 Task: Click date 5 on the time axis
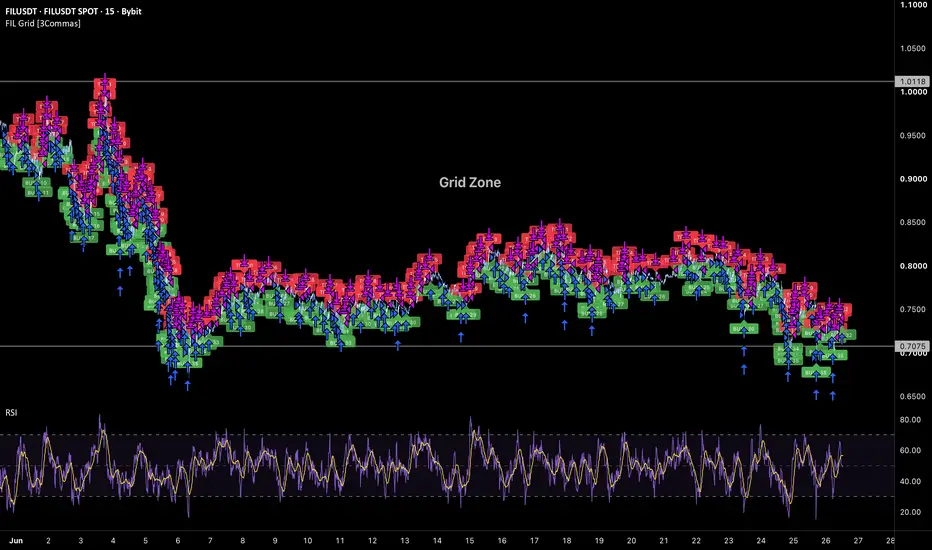146,540
